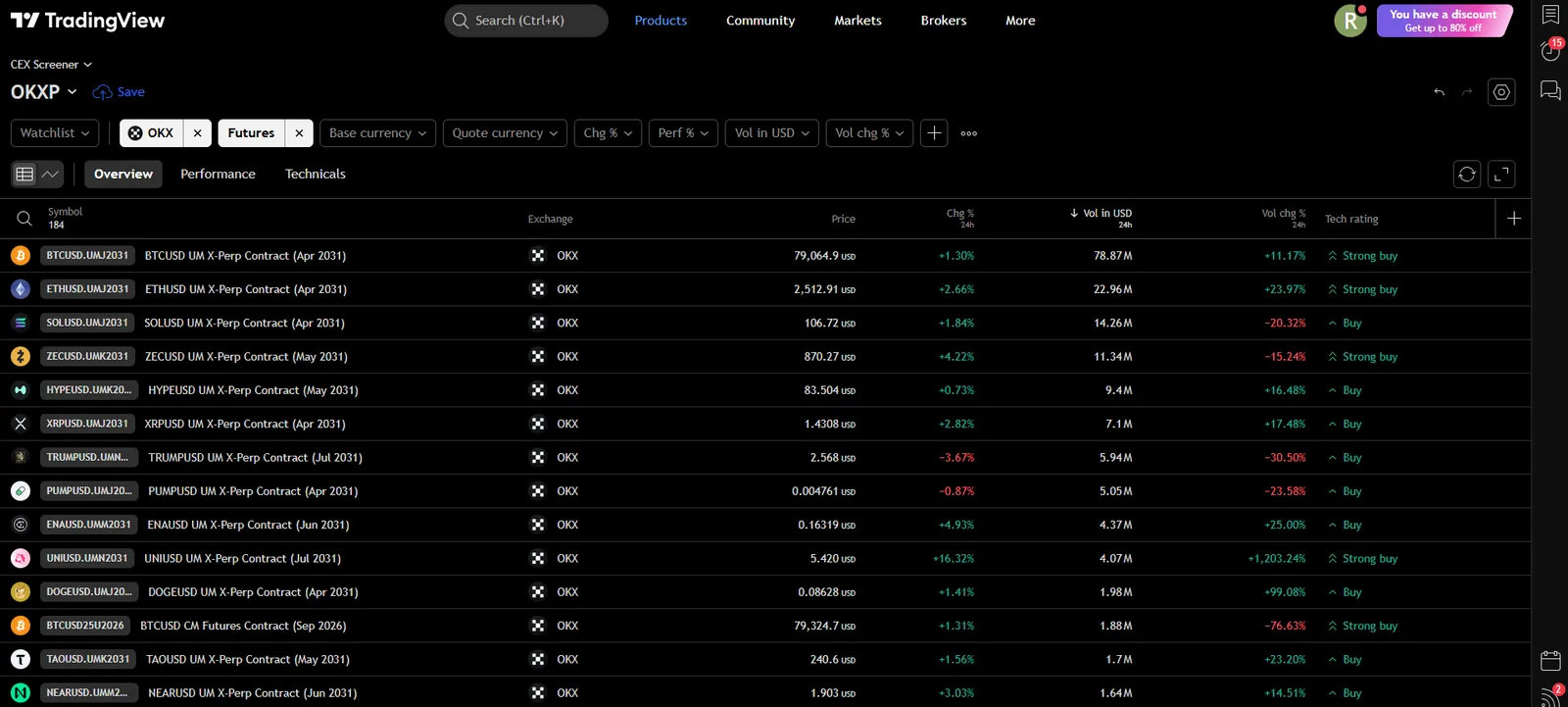The image size is (1568, 707).
Task: Click the Uniswap icon in UNIUSD row
Action: pyautogui.click(x=21, y=559)
